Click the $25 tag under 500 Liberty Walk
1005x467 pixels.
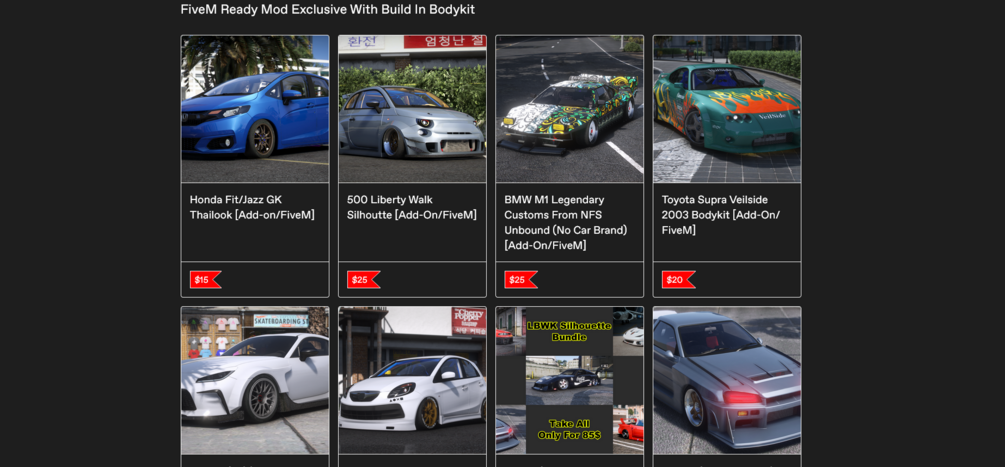(x=363, y=280)
